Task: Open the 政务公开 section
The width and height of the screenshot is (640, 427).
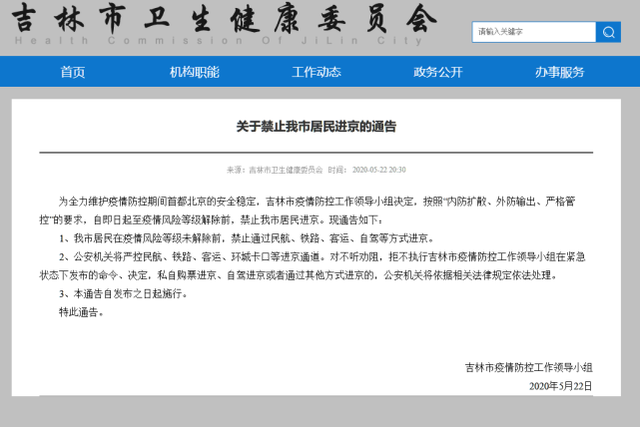Action: [x=438, y=72]
